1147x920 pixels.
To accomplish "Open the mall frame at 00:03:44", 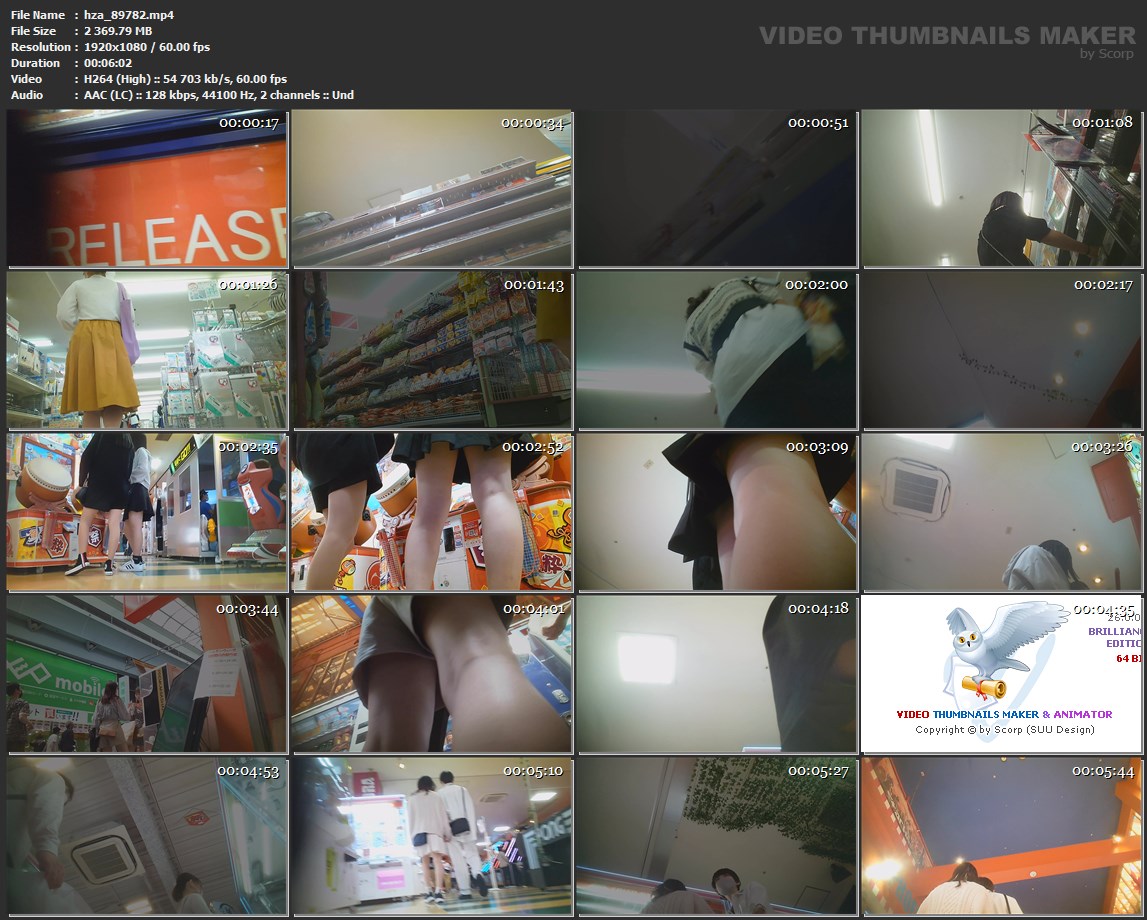I will point(147,674).
